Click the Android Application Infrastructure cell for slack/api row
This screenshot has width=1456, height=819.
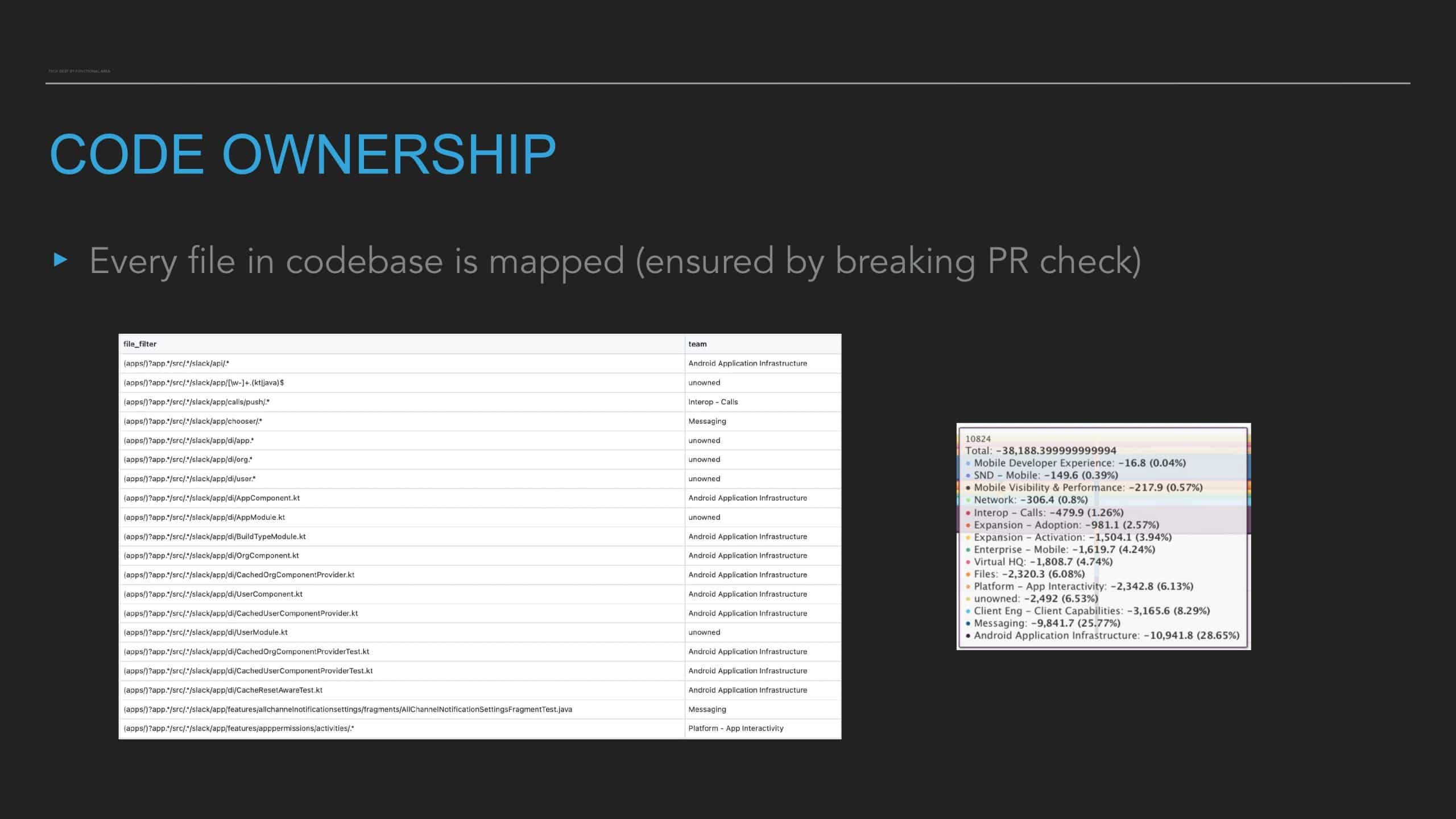tap(763, 363)
